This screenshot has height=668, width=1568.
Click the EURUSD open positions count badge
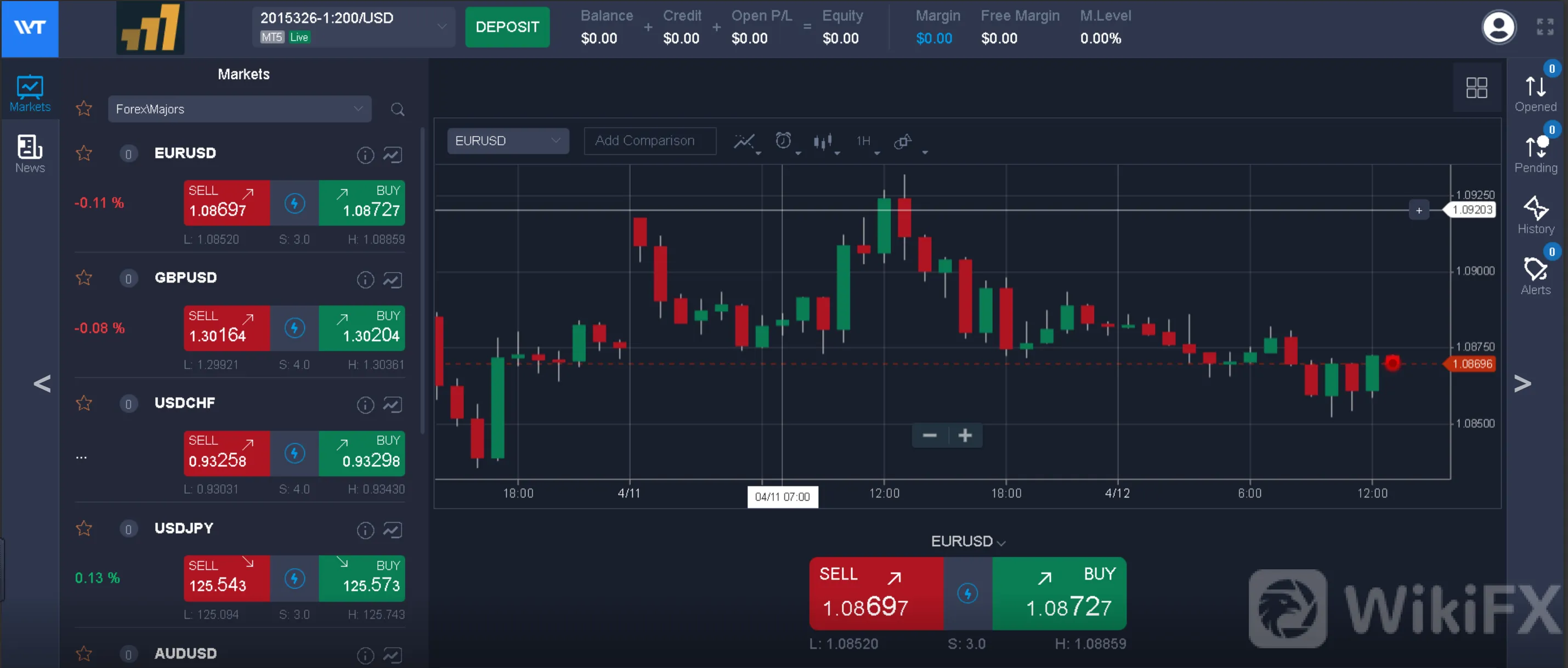tap(128, 154)
